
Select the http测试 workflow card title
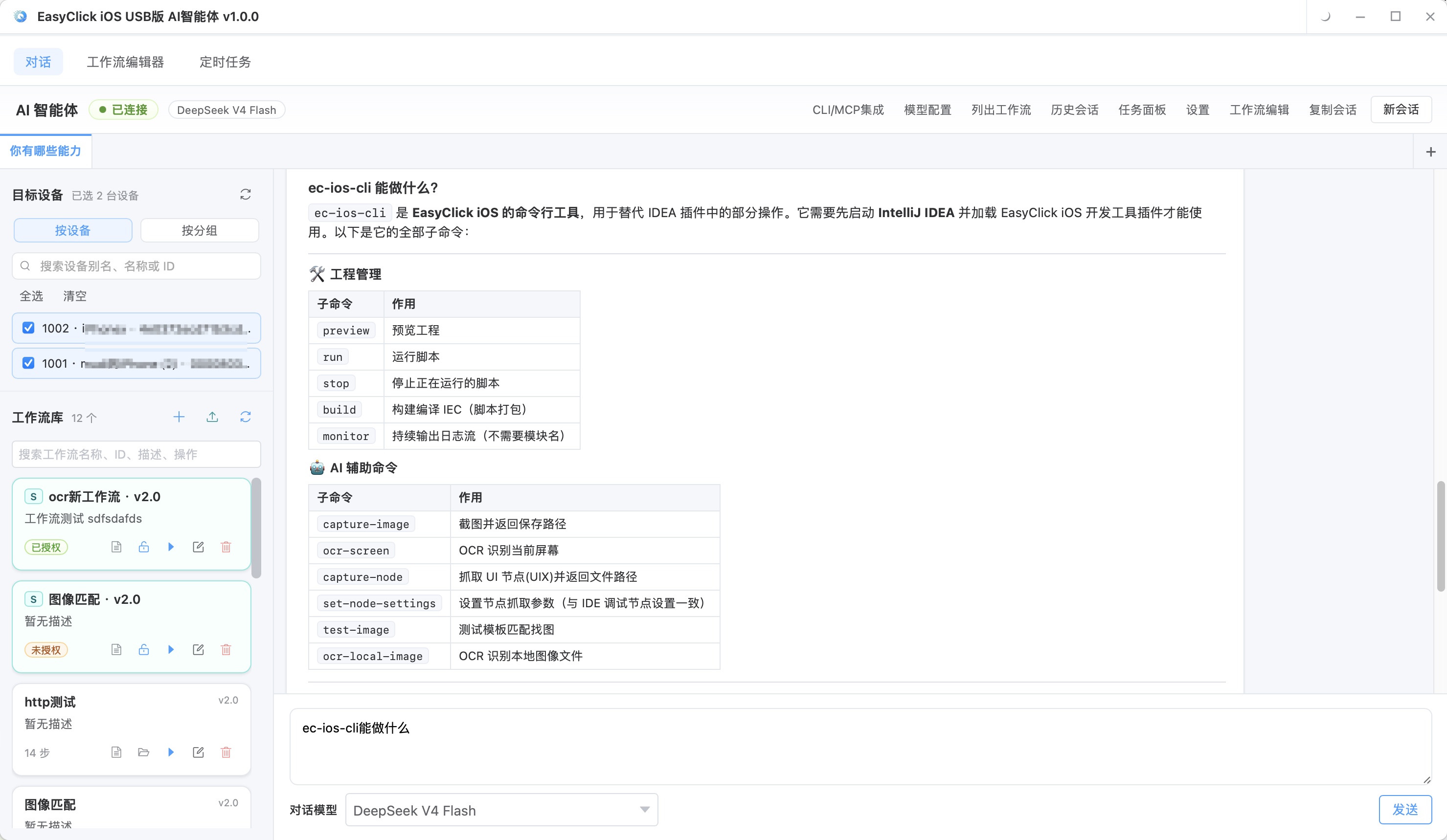tap(50, 702)
